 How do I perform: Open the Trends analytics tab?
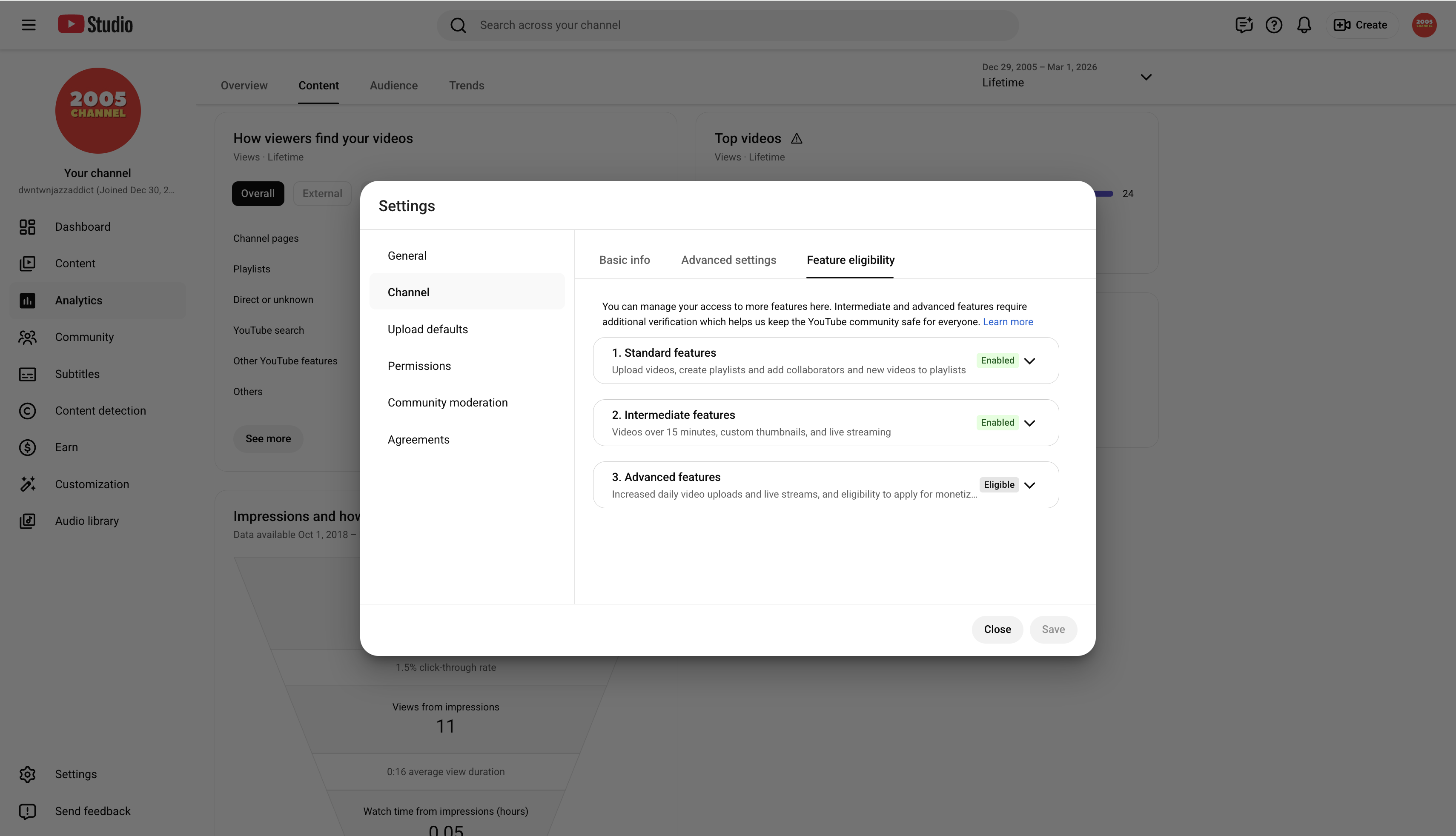(467, 86)
